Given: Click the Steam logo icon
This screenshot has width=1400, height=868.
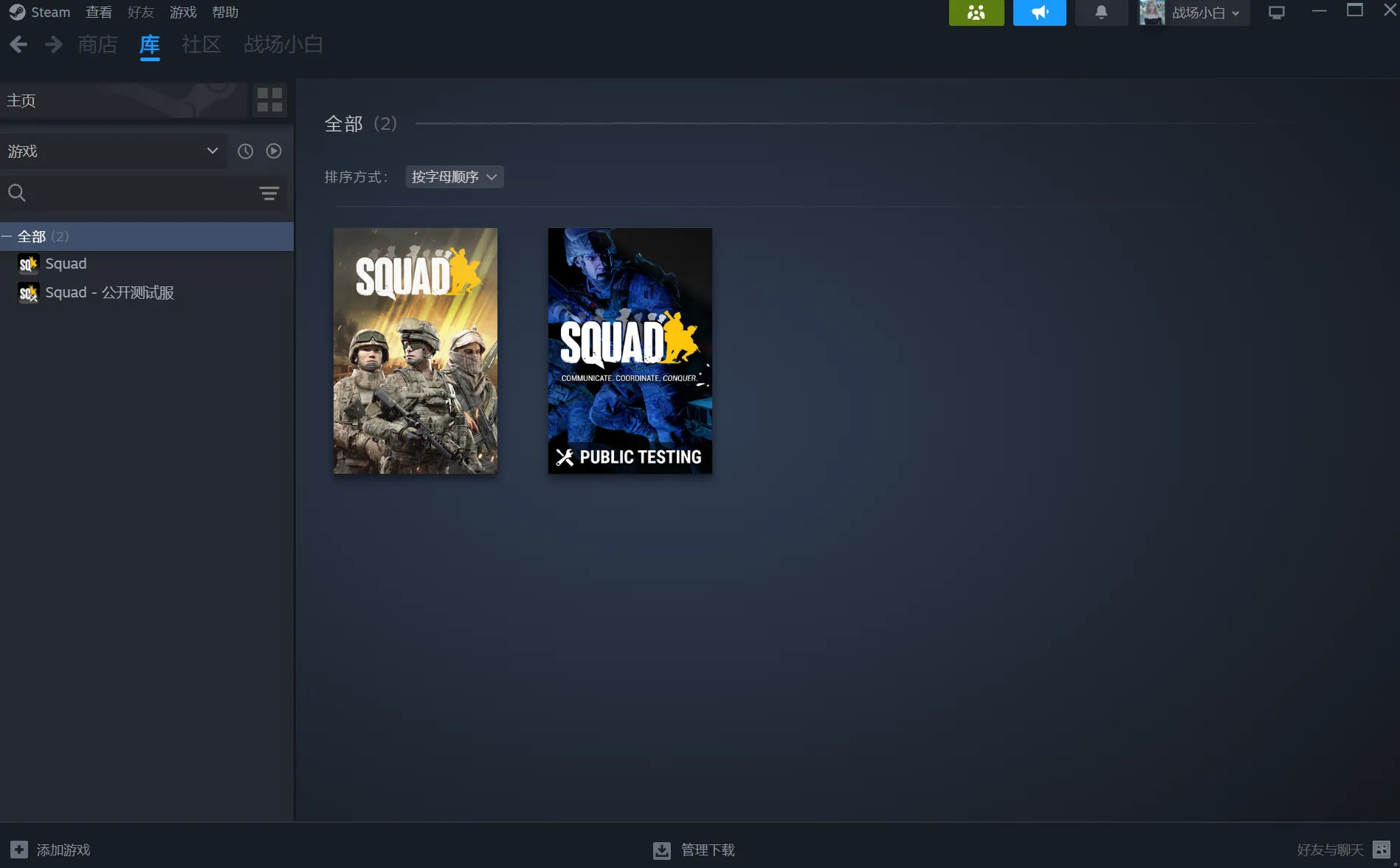Looking at the screenshot, I should 17,12.
